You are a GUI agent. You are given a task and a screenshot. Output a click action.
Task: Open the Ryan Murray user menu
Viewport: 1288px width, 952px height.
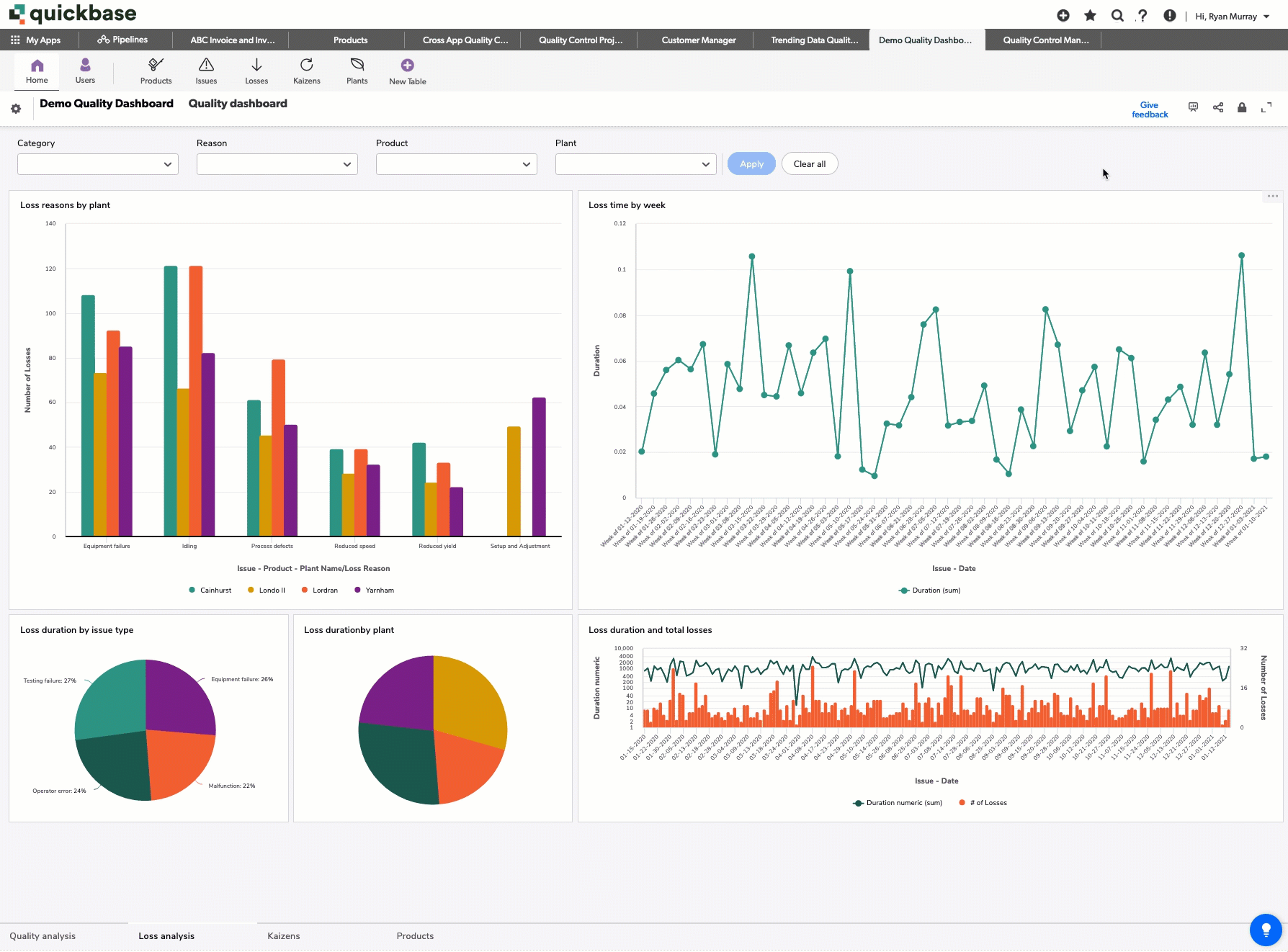pyautogui.click(x=1232, y=17)
